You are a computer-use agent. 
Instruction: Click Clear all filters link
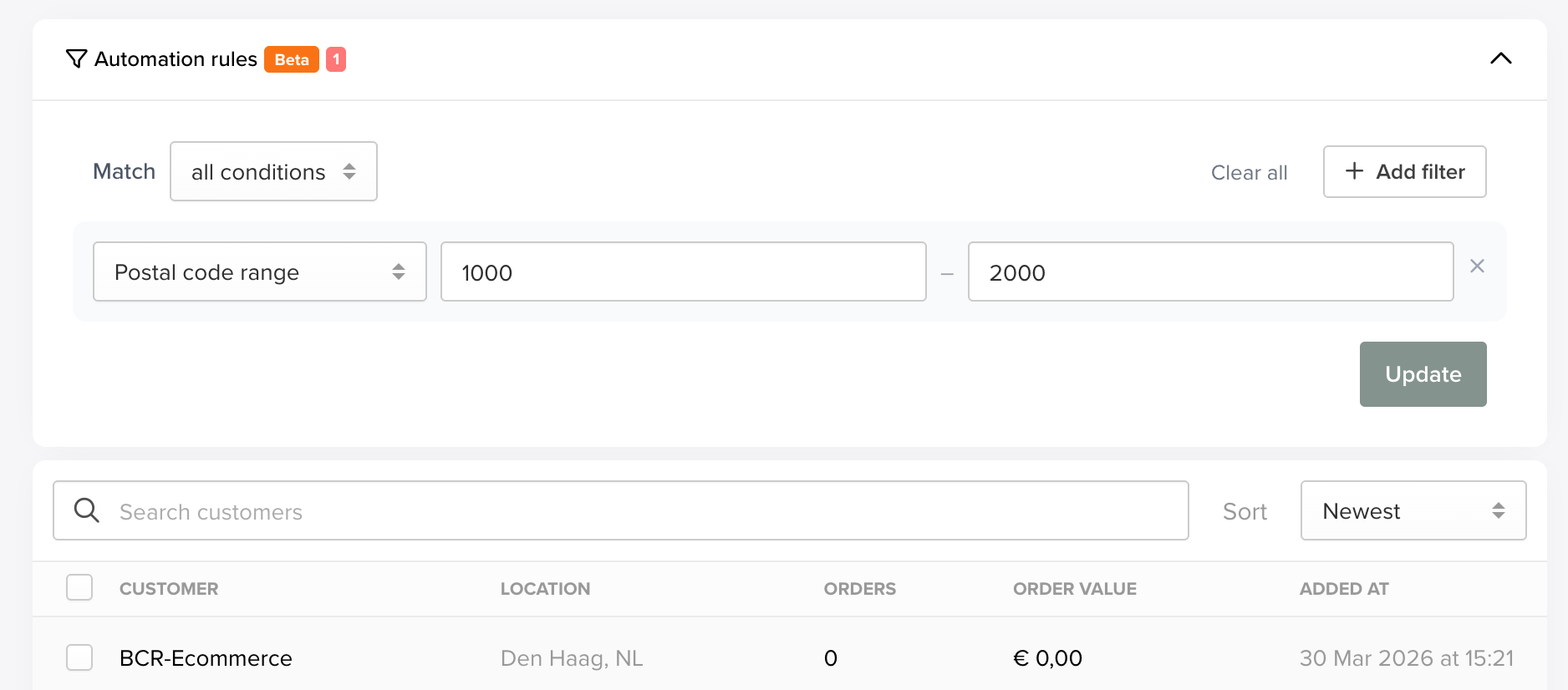[x=1249, y=172]
